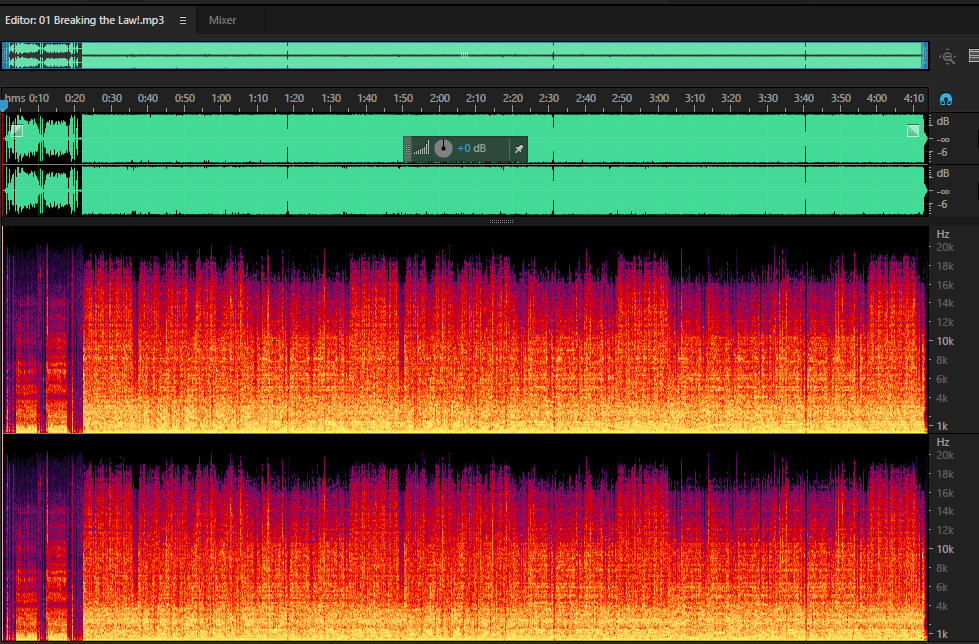
Task: Click the 2:10 mark on the ruler
Action: tap(476, 98)
